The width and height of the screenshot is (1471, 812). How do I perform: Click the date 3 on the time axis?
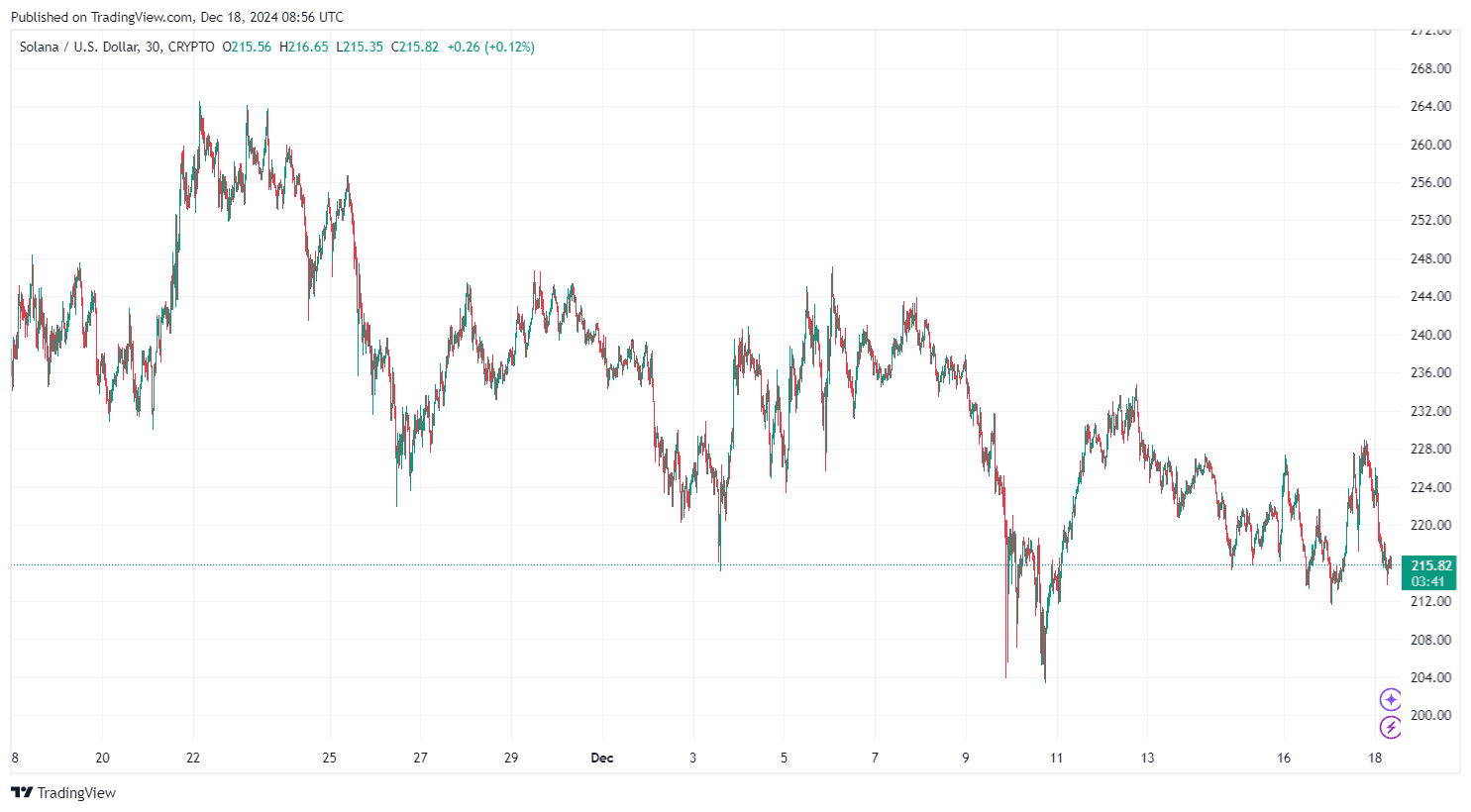click(x=692, y=758)
